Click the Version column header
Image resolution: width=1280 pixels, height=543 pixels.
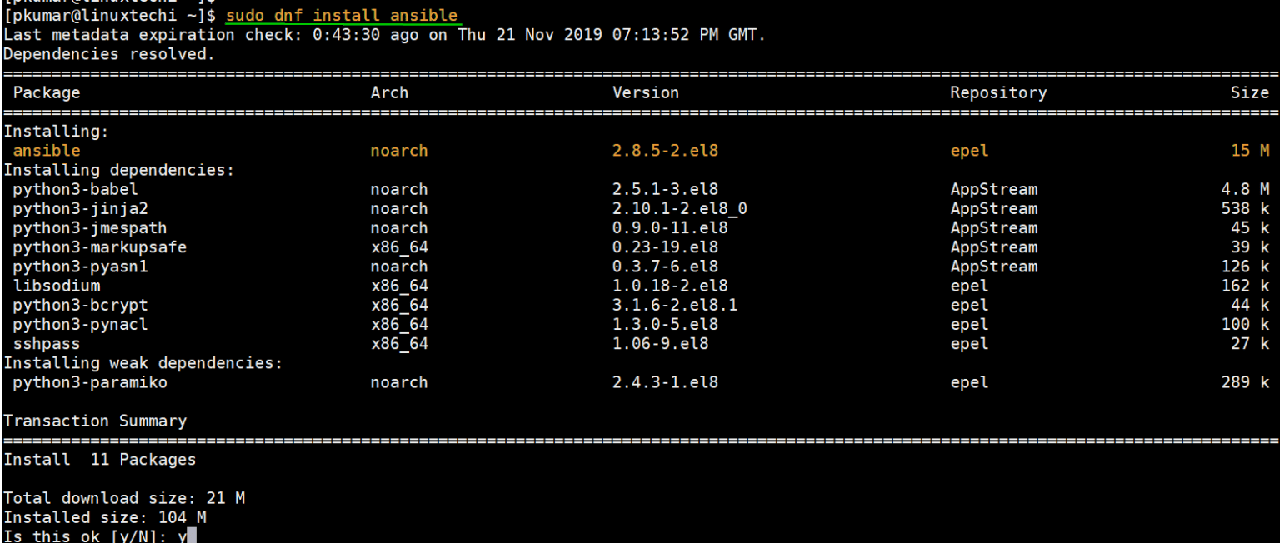pyautogui.click(x=645, y=92)
